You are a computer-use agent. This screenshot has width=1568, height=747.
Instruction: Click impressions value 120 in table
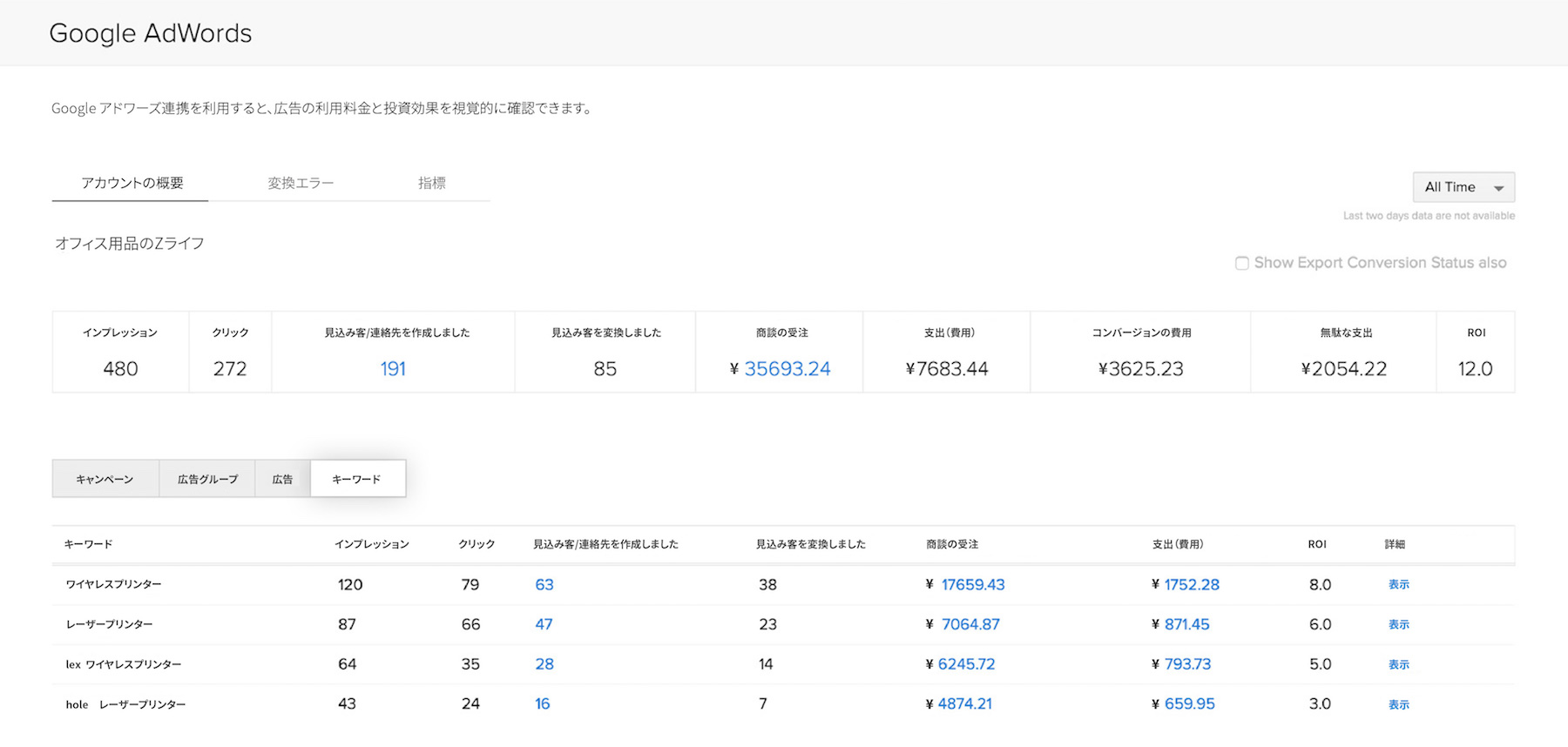(350, 585)
